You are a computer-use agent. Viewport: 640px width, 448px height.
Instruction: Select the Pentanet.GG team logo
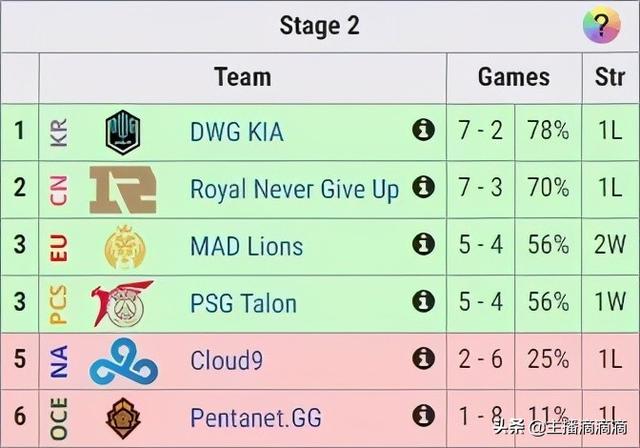click(123, 417)
